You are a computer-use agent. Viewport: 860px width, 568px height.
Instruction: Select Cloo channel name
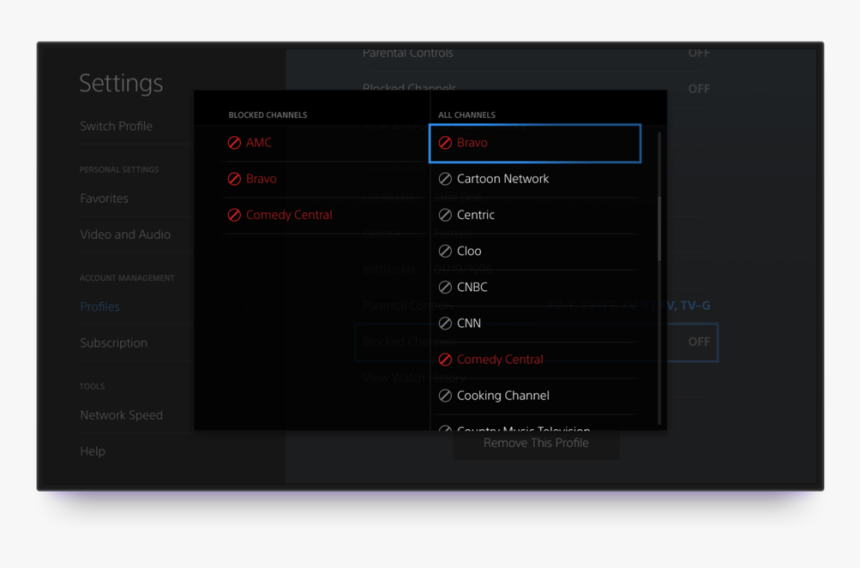pyautogui.click(x=469, y=251)
